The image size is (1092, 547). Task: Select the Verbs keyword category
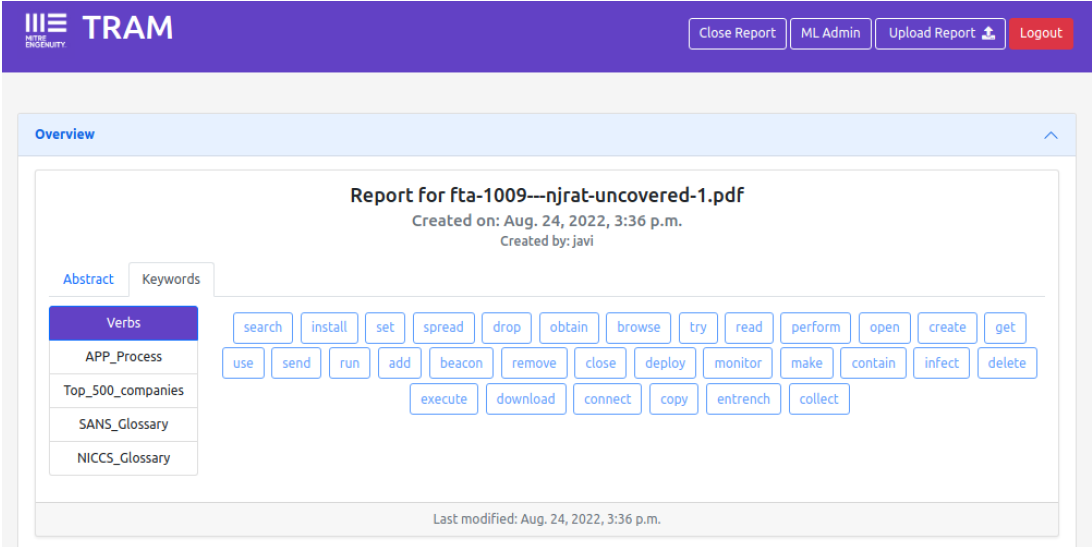(x=124, y=323)
